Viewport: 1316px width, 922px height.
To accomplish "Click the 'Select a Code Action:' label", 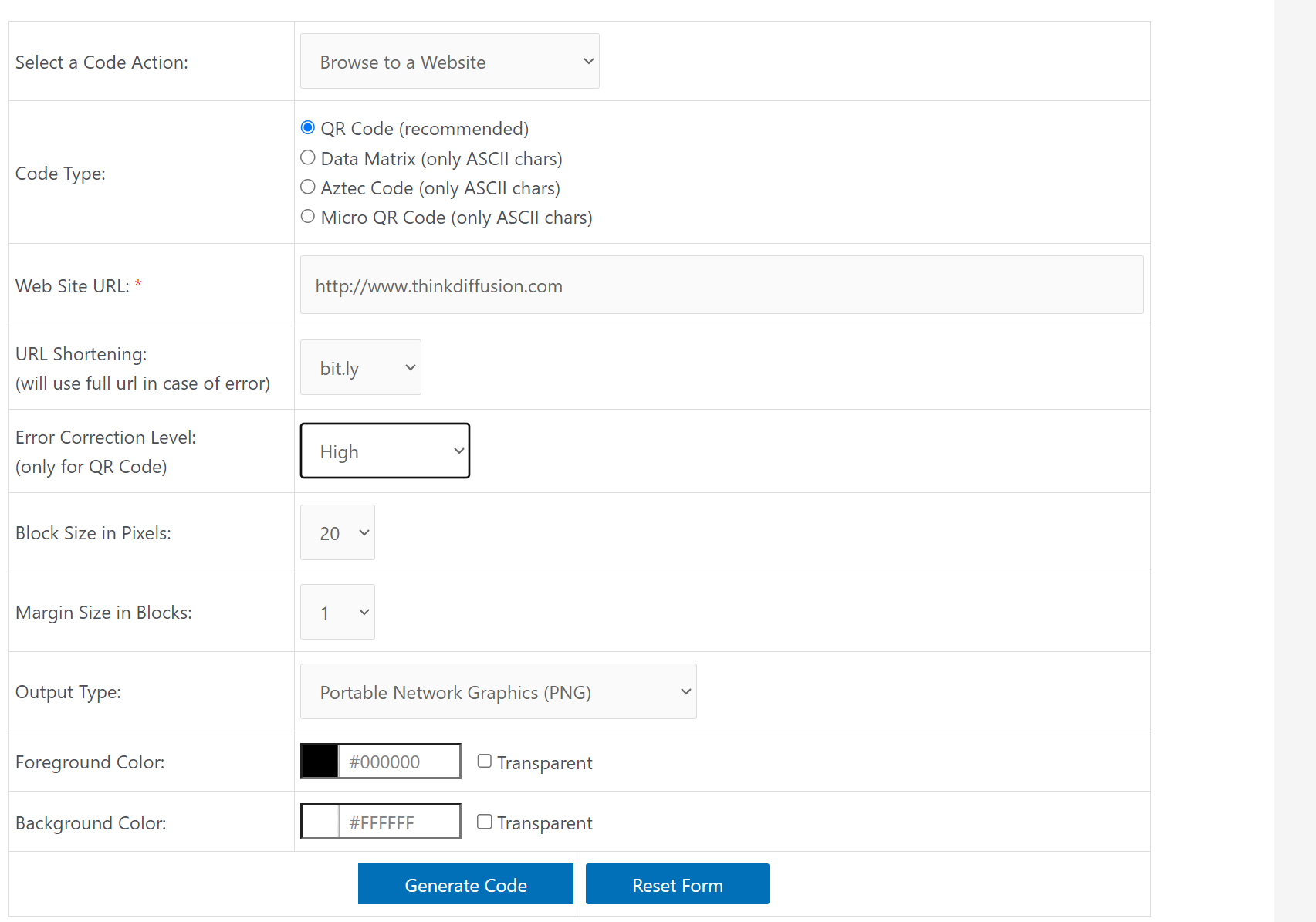I will 102,62.
